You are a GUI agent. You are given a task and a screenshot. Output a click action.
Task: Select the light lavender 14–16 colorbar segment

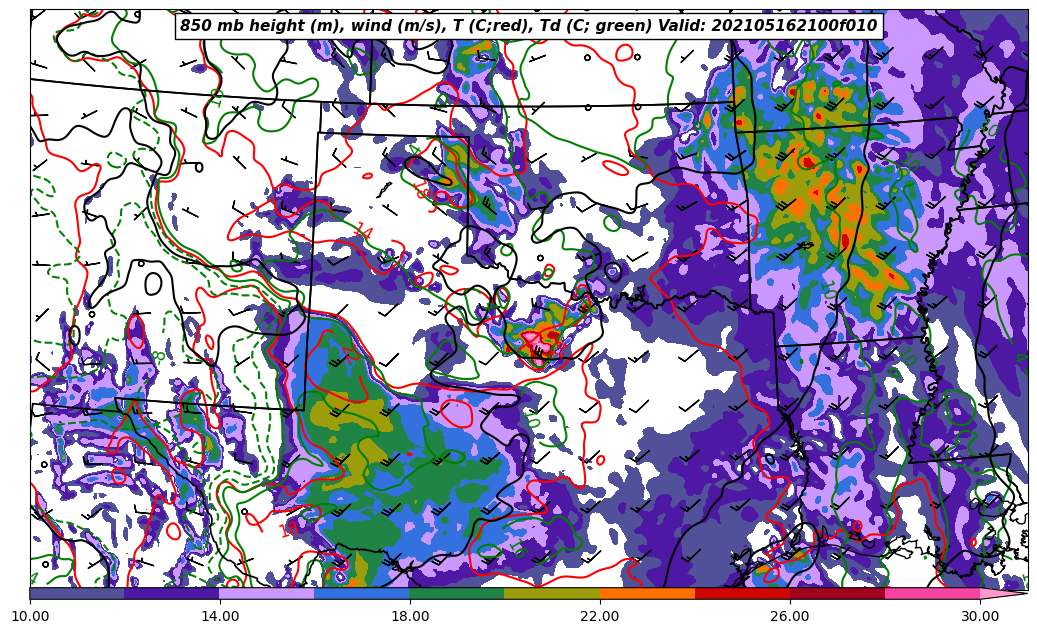coord(266,593)
